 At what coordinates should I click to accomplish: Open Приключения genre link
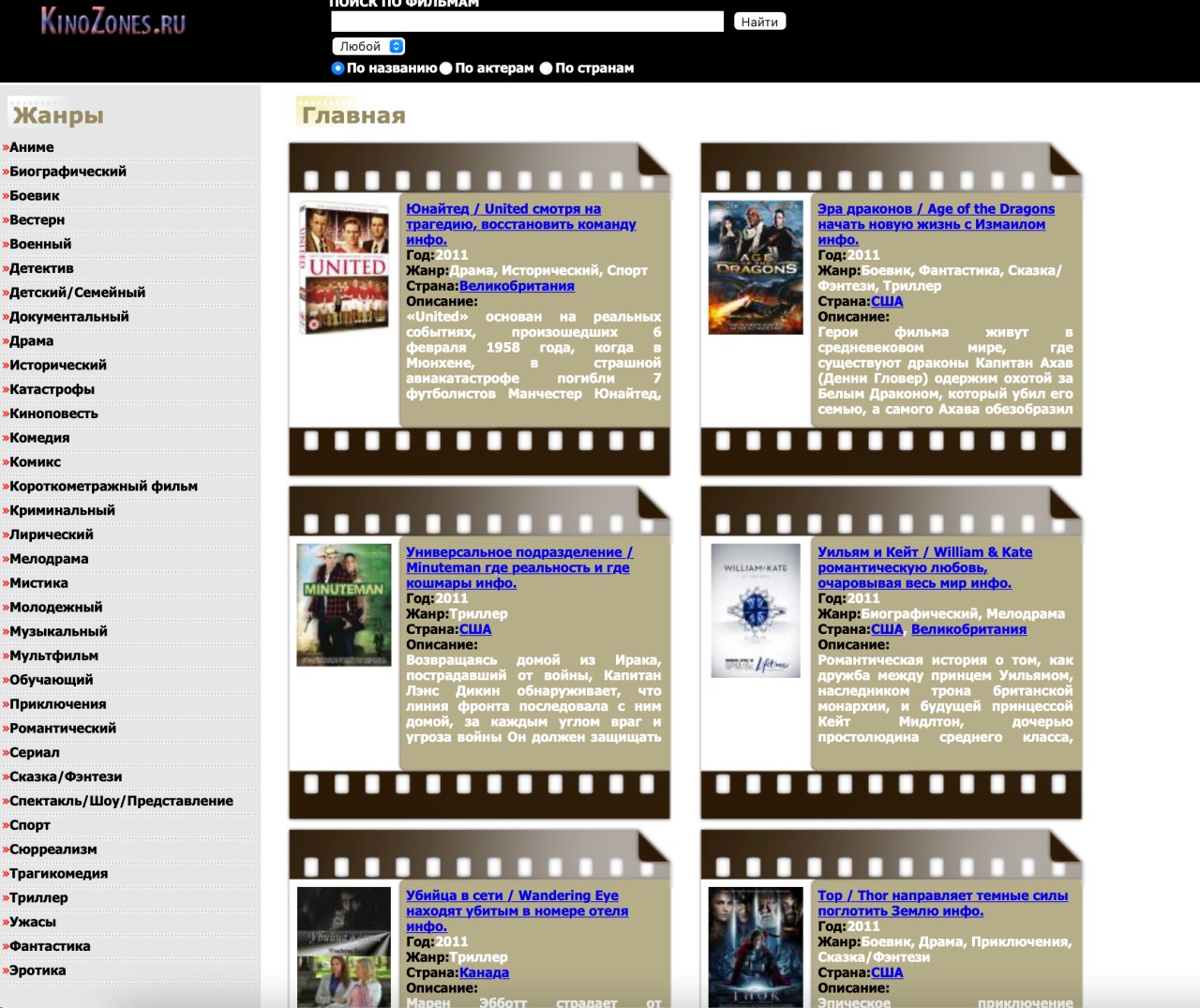[x=58, y=704]
